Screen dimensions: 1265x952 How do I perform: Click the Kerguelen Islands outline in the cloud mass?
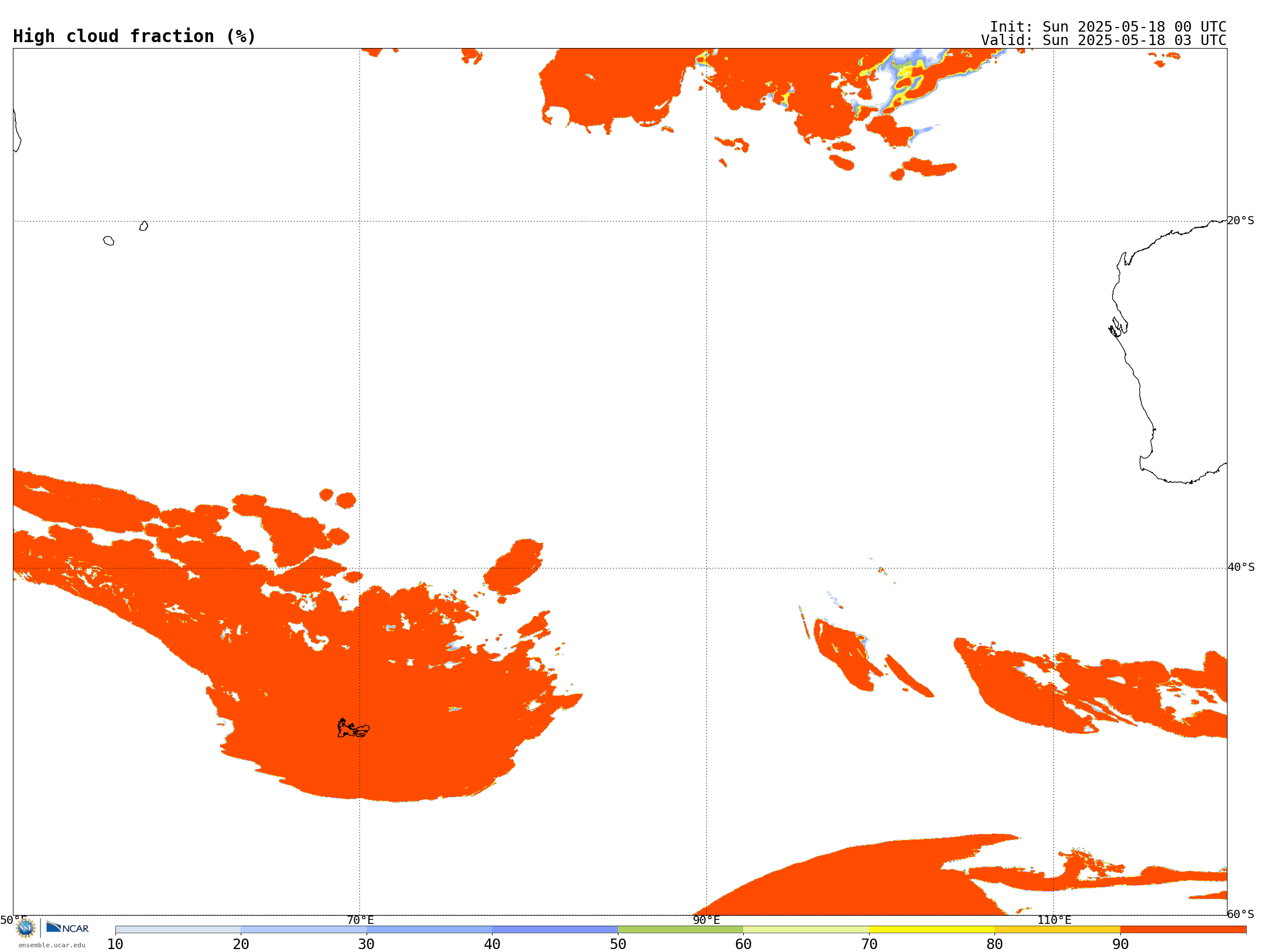pos(353,728)
